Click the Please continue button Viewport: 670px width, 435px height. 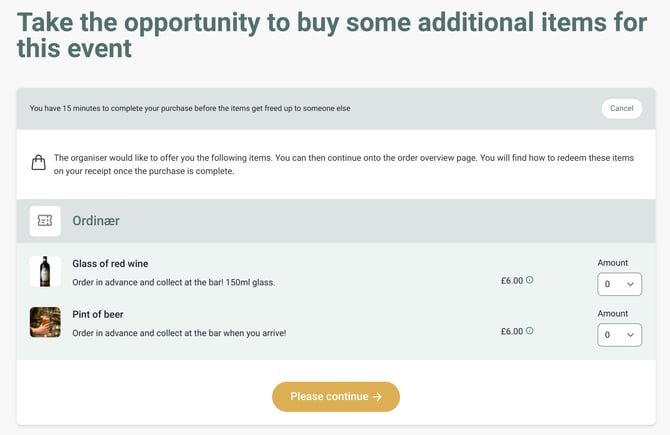click(336, 397)
